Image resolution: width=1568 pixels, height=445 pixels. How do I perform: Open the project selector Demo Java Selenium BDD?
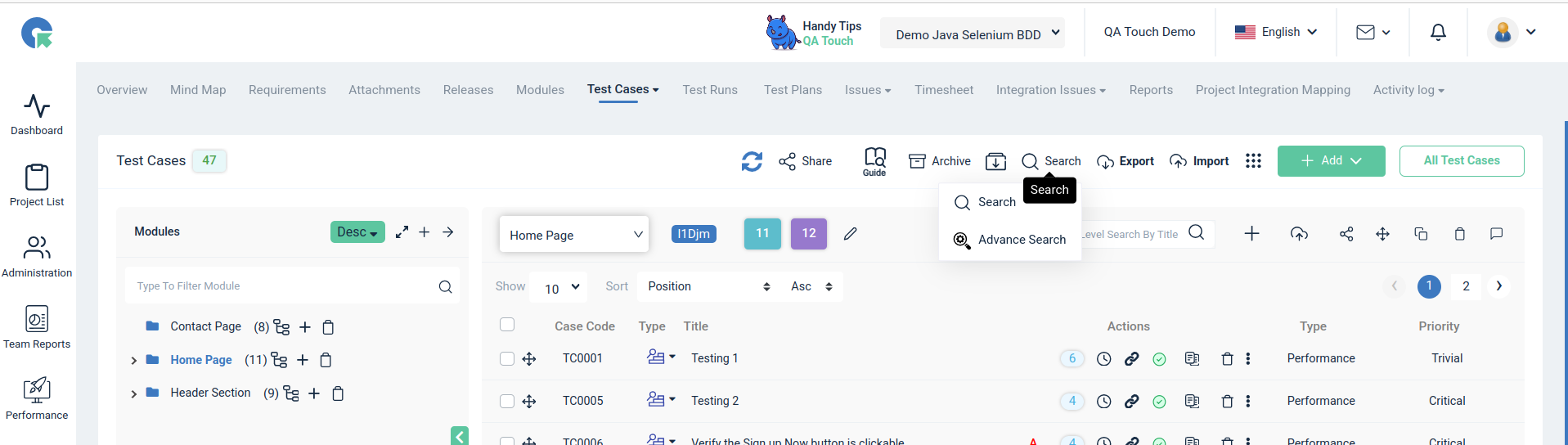[973, 34]
